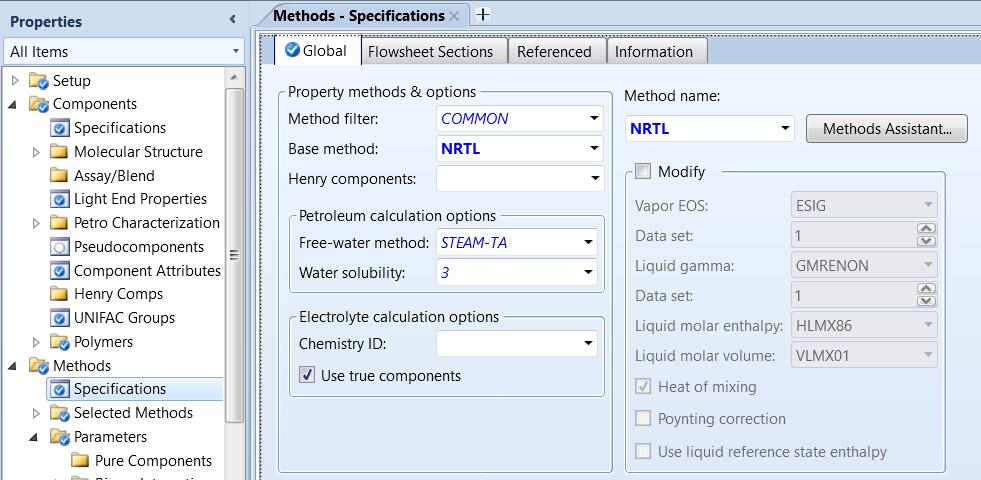Click the UNIFAC Groups status icon
The height and width of the screenshot is (480, 981).
(x=59, y=318)
